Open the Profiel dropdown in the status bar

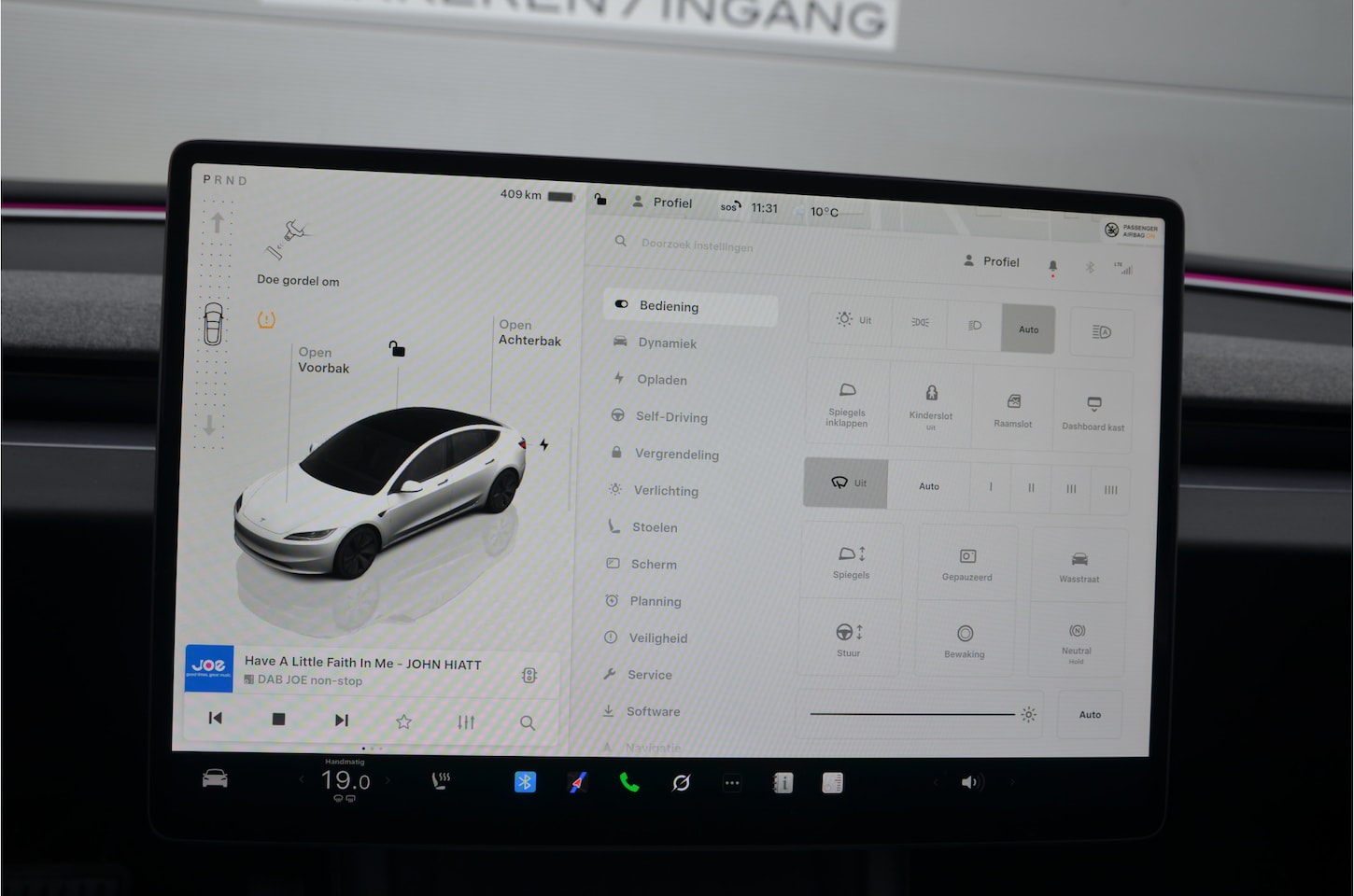662,203
